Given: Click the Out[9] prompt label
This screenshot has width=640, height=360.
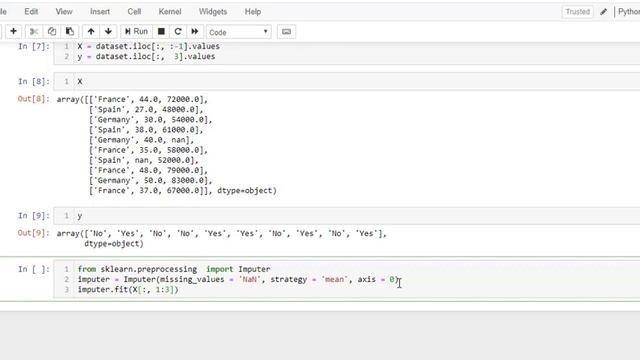Looking at the screenshot, I should click(33, 233).
